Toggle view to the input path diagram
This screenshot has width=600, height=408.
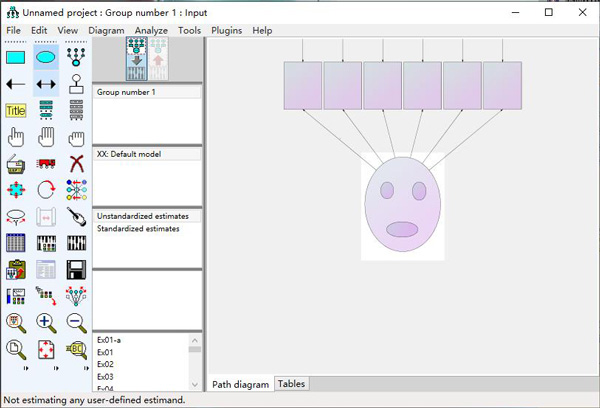point(135,59)
